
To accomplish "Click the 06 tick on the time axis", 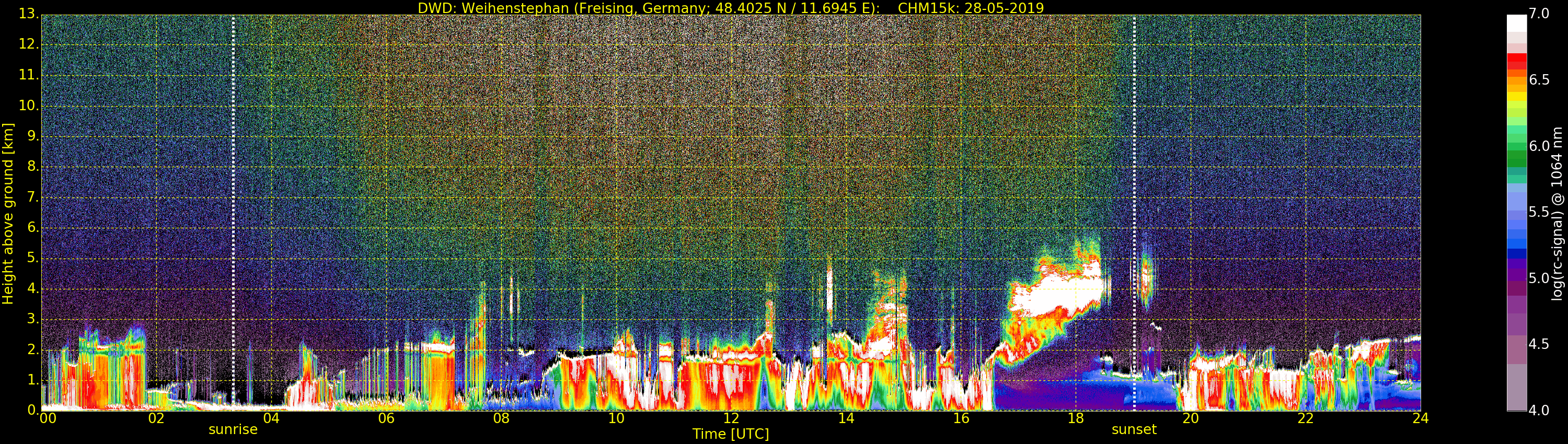I will click(386, 418).
